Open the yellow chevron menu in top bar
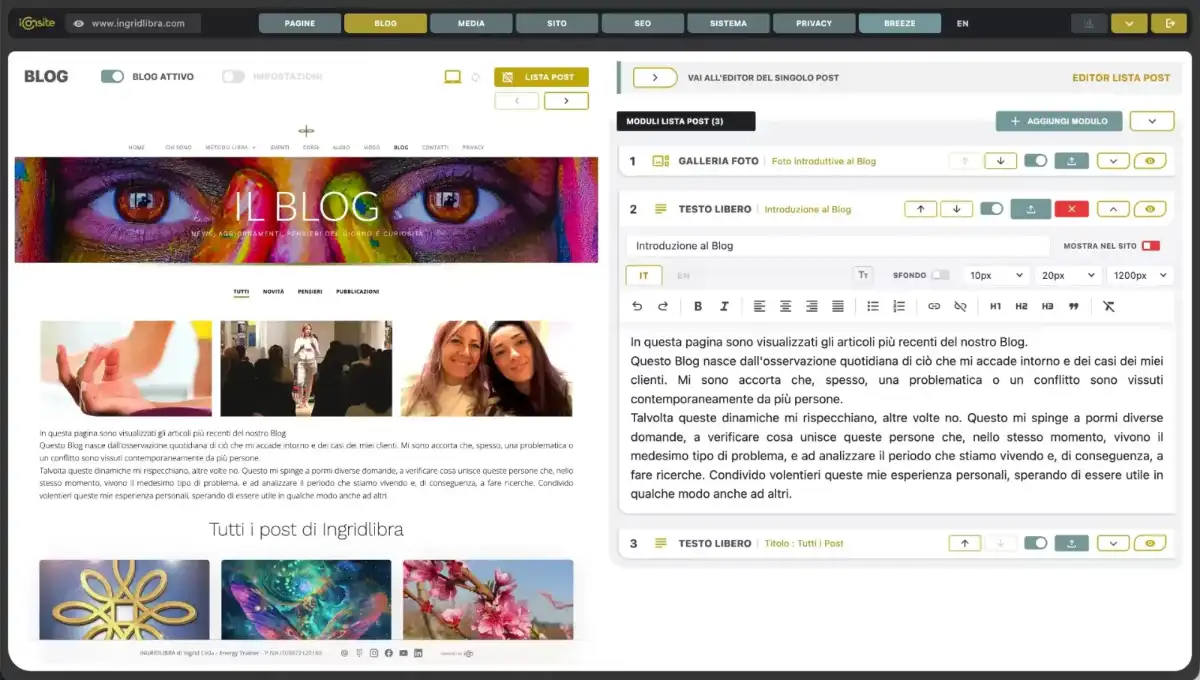The image size is (1200, 680). [x=1129, y=23]
